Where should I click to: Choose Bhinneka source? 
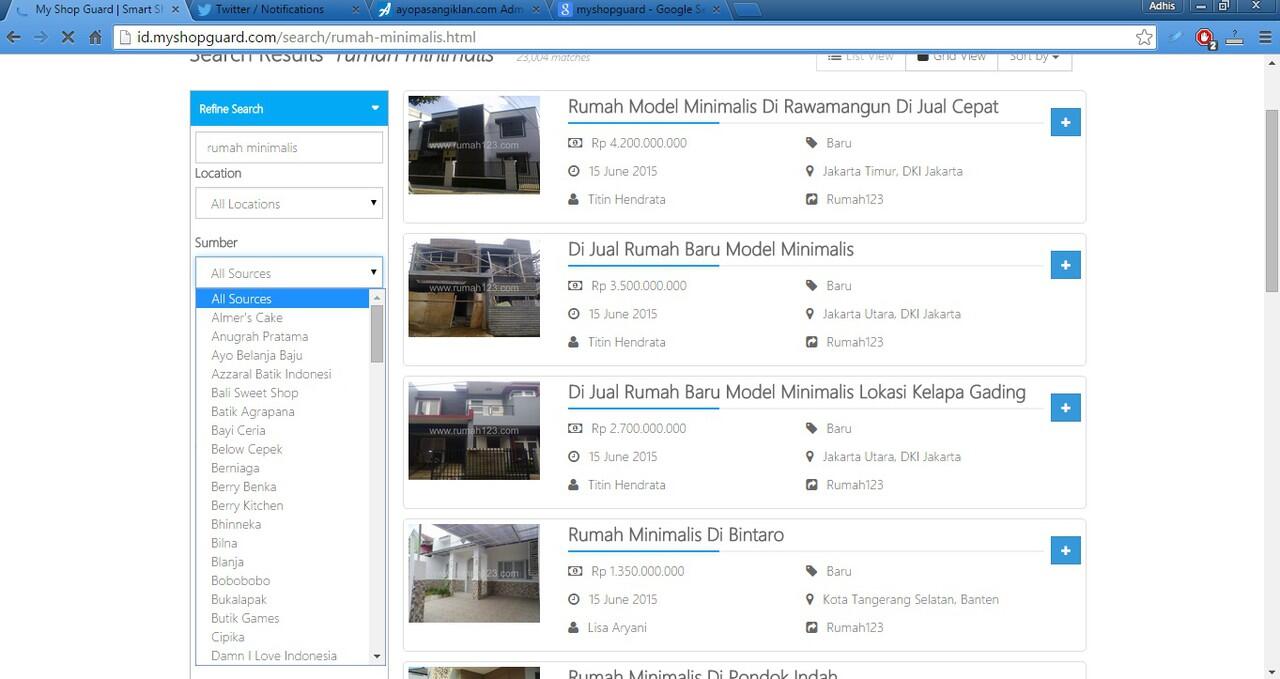283,524
